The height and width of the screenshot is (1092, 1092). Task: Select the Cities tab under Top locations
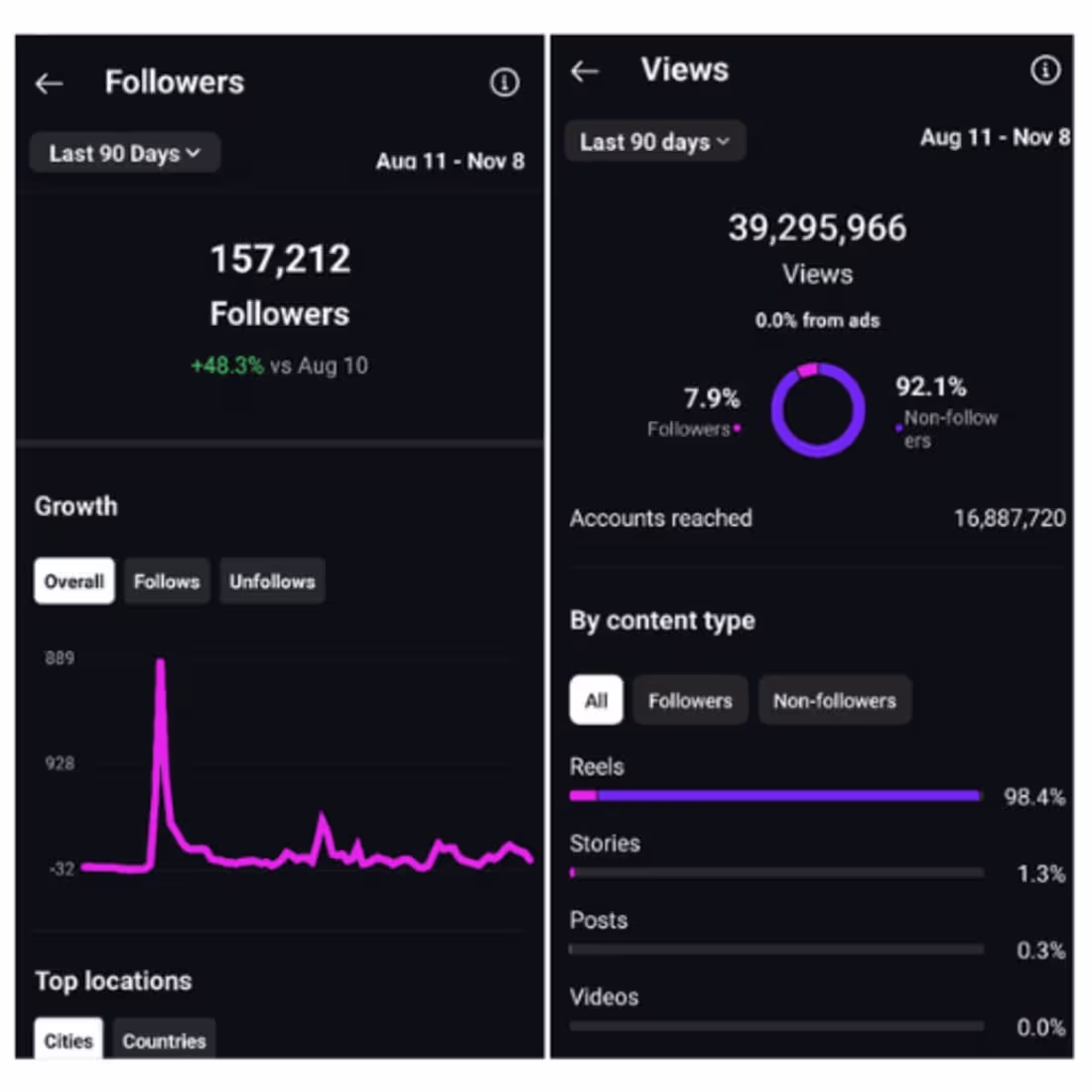pos(68,1040)
